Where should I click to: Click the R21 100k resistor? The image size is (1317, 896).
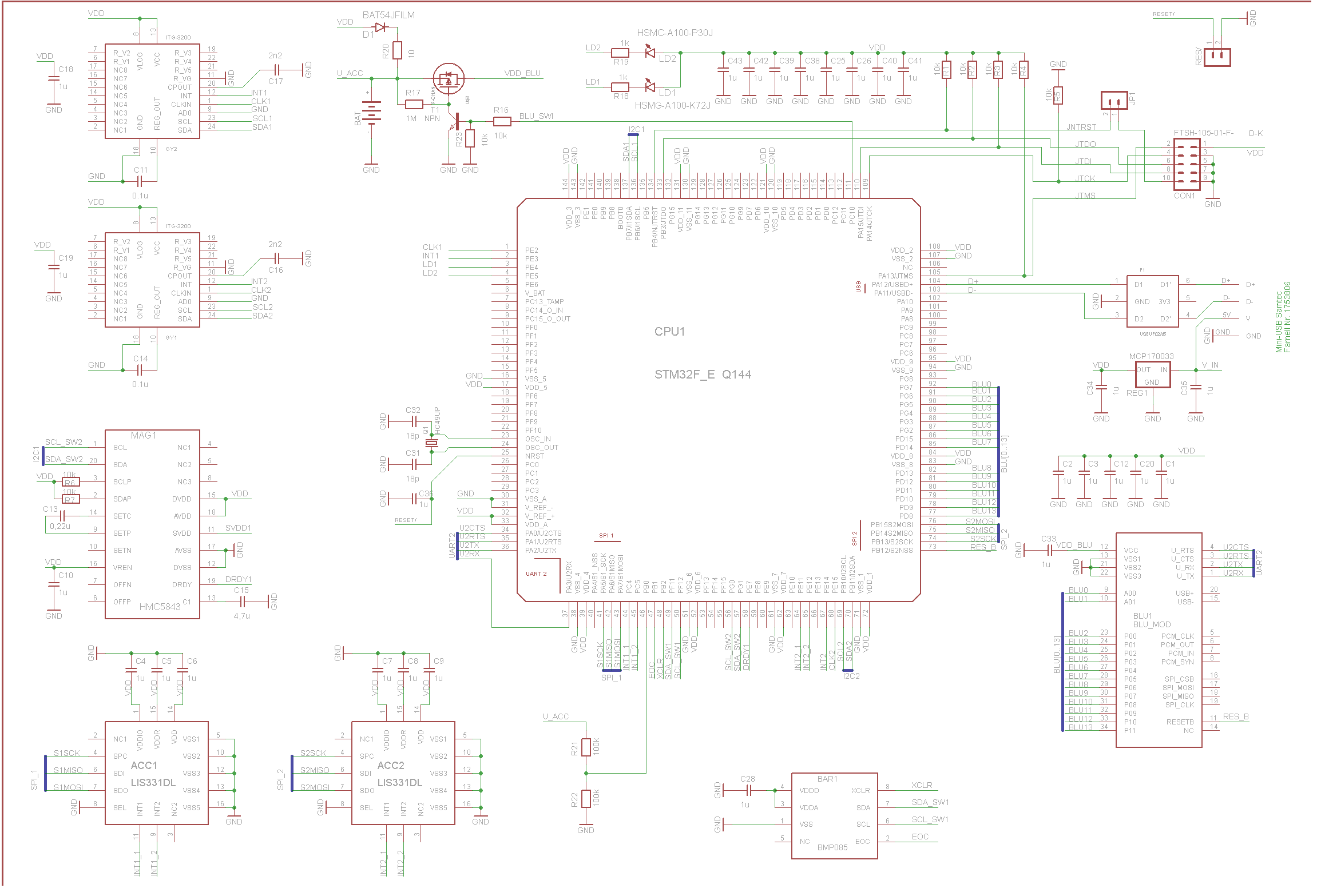tap(586, 747)
